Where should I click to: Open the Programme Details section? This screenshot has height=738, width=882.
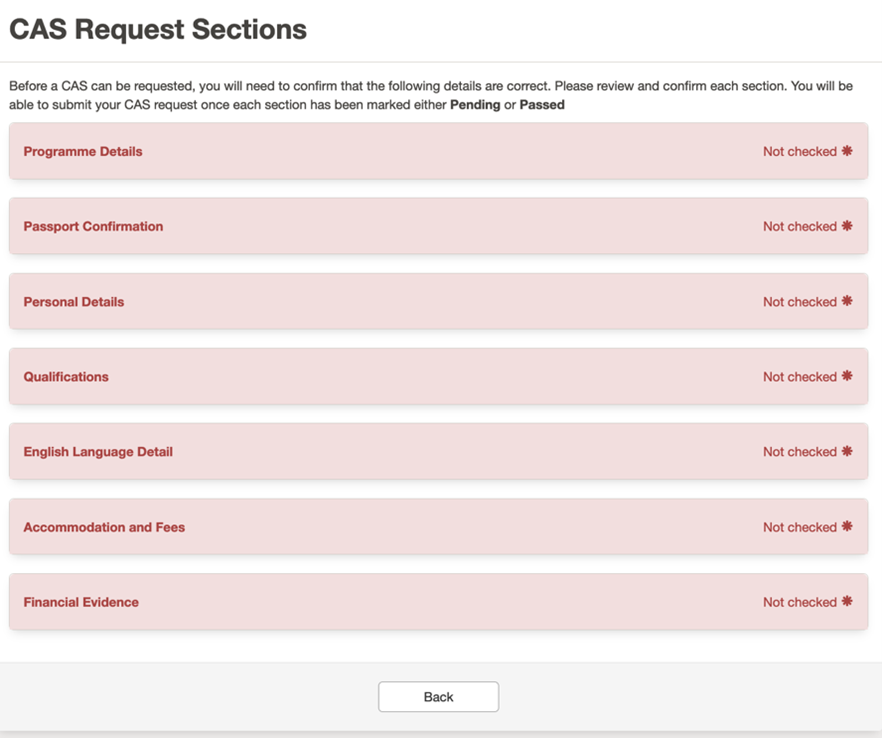pos(83,152)
